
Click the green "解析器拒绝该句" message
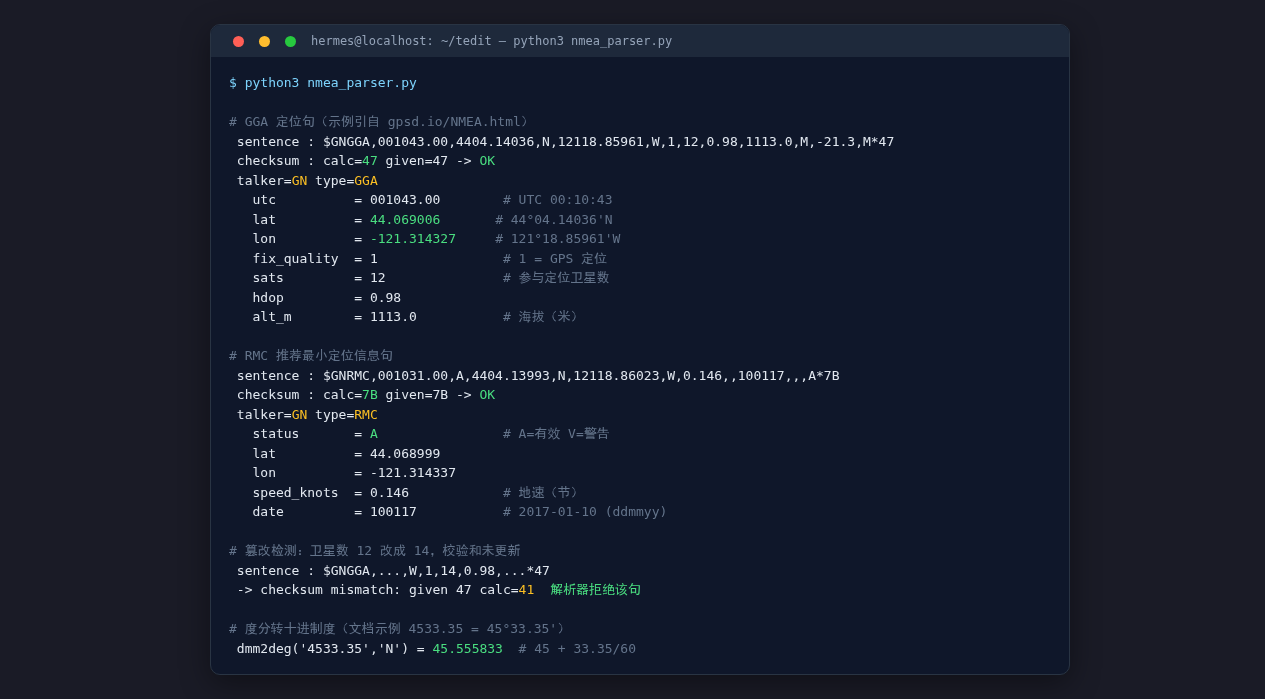596,590
